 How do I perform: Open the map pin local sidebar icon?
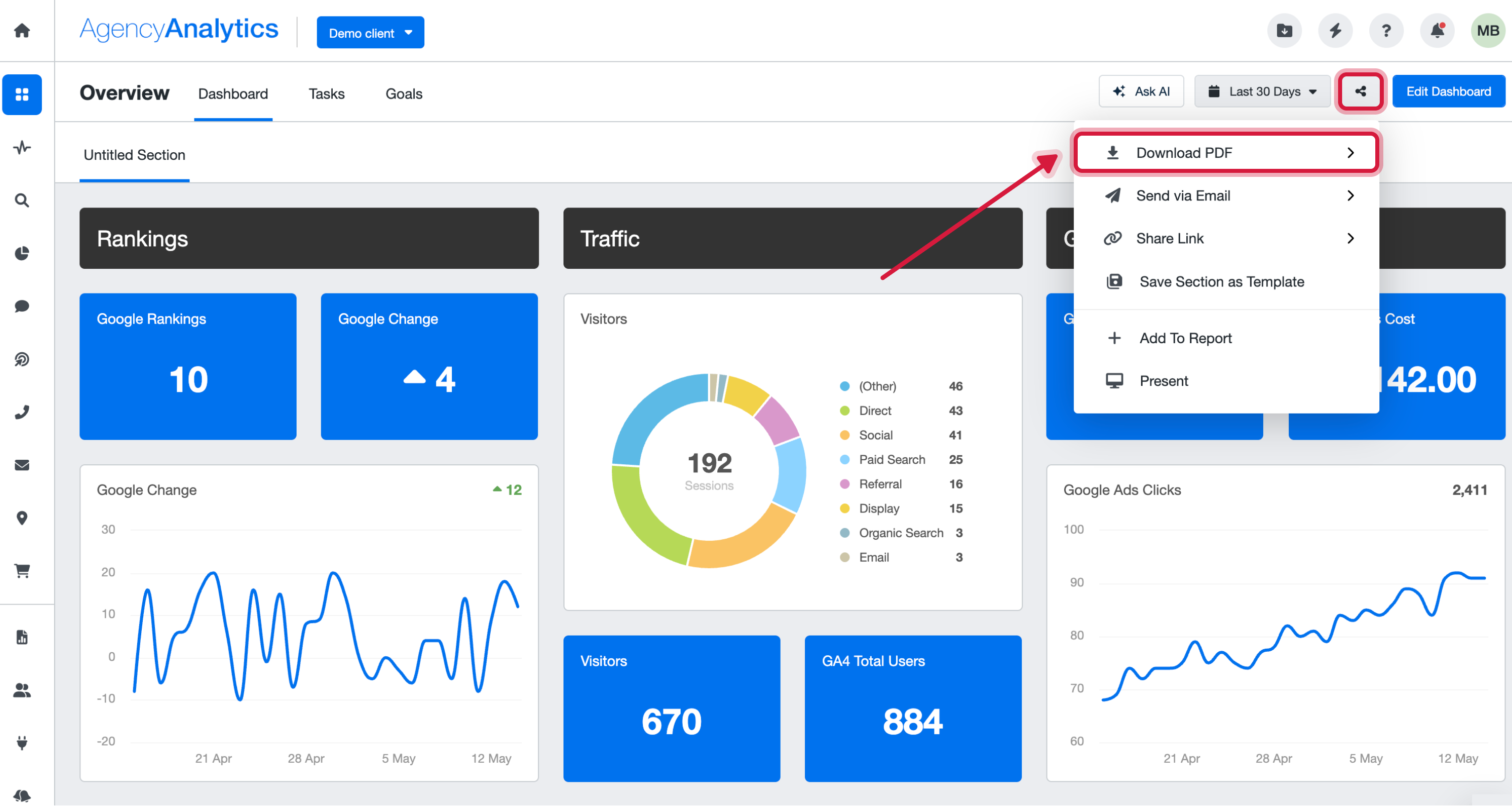(x=22, y=518)
